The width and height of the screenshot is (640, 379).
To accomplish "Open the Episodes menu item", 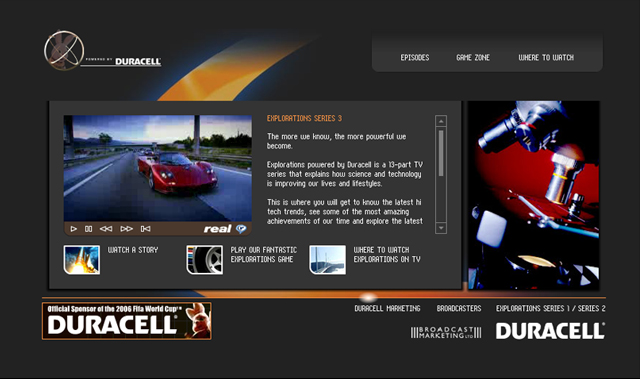I will click(415, 58).
